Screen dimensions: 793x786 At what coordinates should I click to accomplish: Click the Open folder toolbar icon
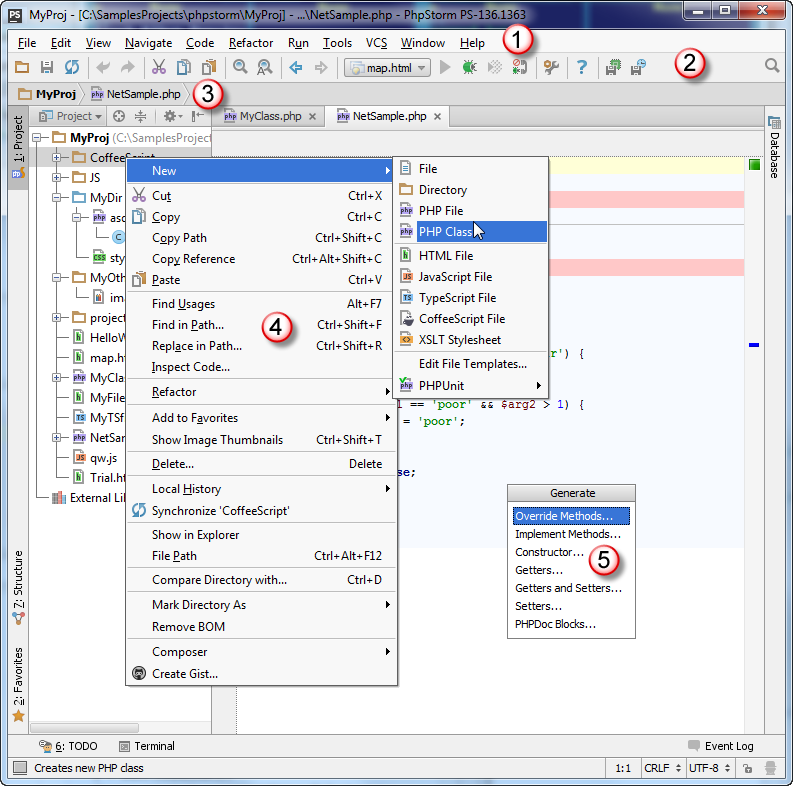[x=22, y=67]
